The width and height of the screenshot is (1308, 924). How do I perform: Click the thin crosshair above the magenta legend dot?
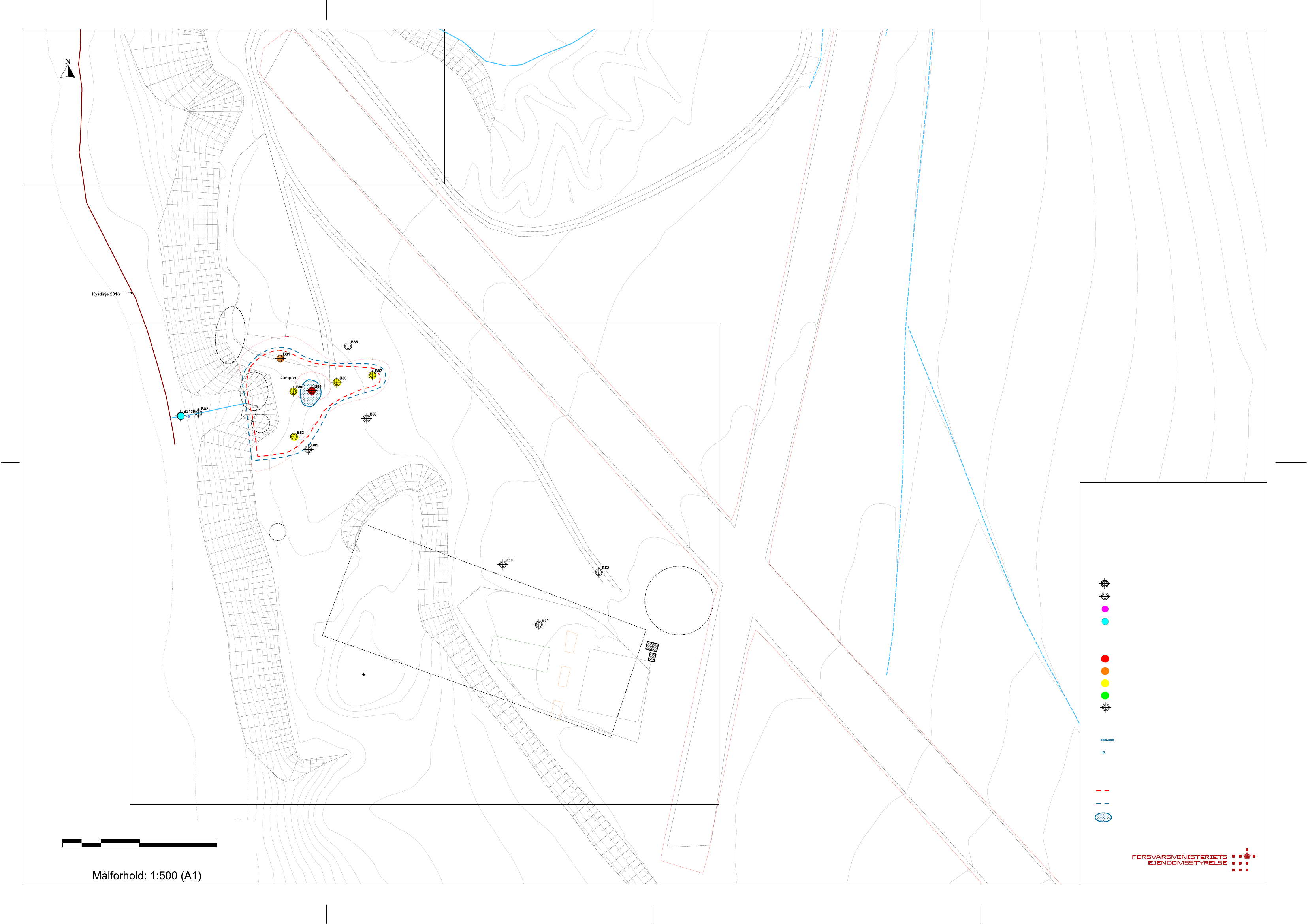pos(1105,597)
